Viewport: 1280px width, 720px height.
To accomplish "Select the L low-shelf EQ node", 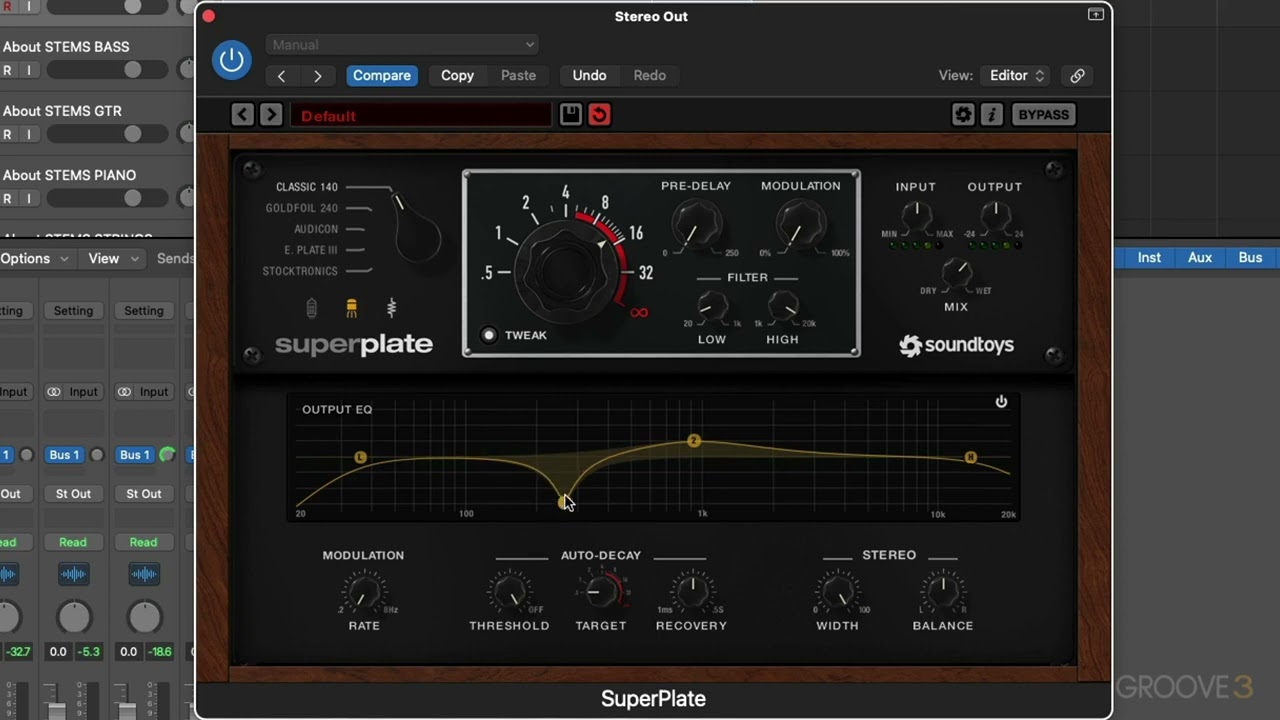I will 361,457.
